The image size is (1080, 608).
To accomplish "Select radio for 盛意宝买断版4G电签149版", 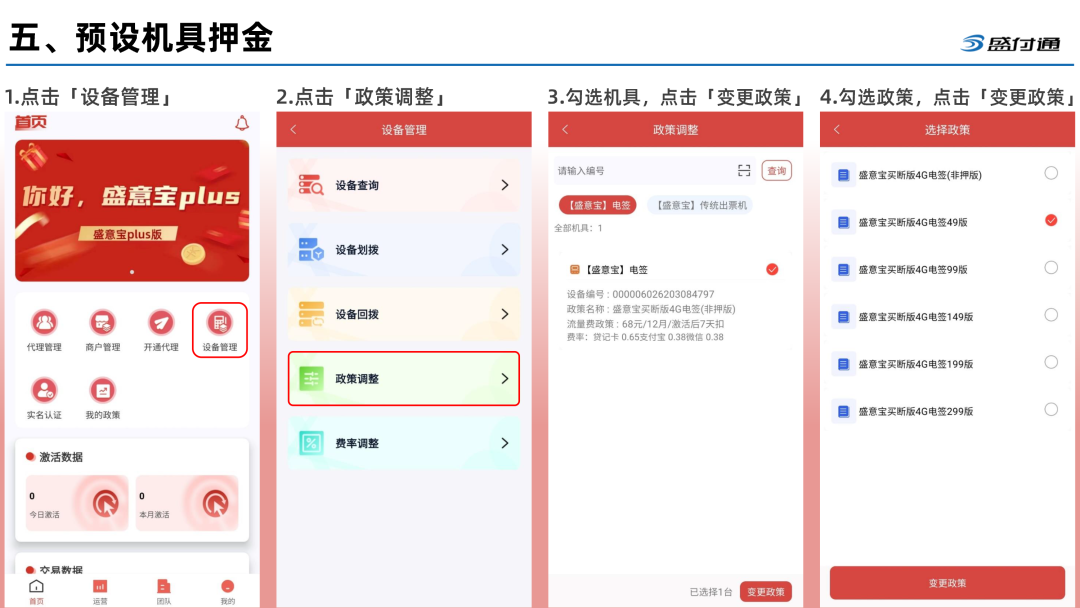I will click(x=1051, y=315).
